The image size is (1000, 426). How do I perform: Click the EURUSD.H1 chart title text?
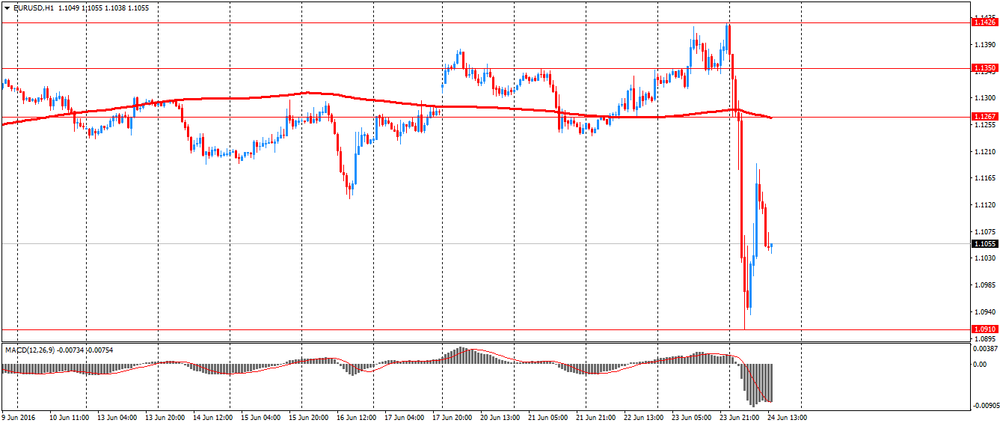(x=33, y=7)
